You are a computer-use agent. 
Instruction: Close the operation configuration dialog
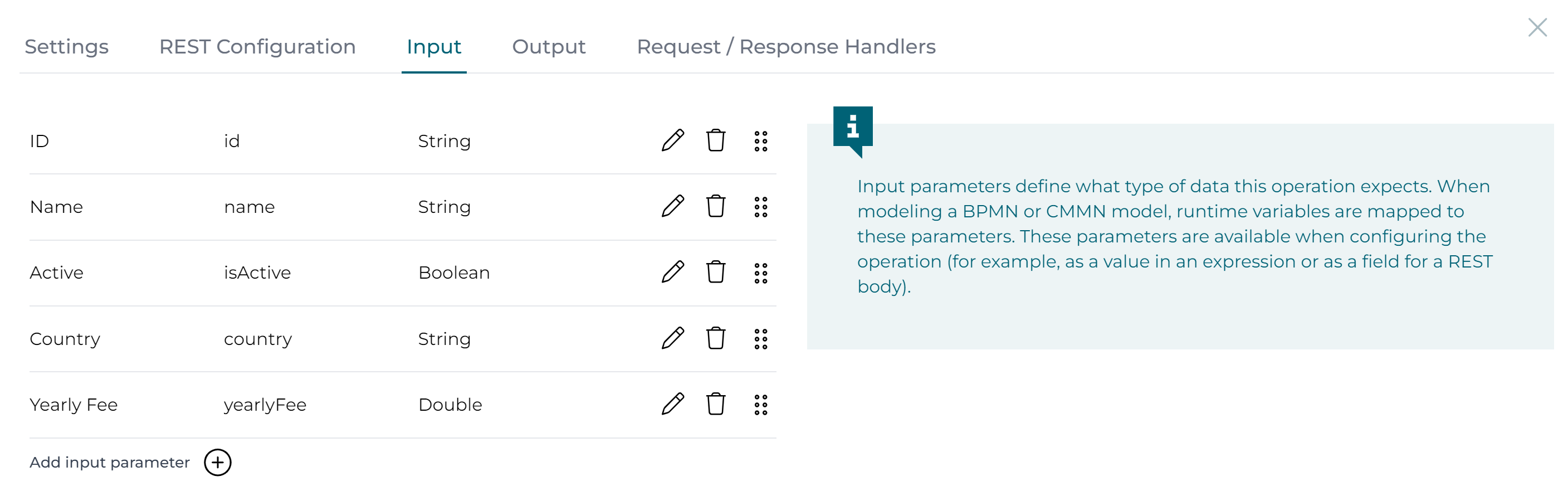(x=1536, y=27)
